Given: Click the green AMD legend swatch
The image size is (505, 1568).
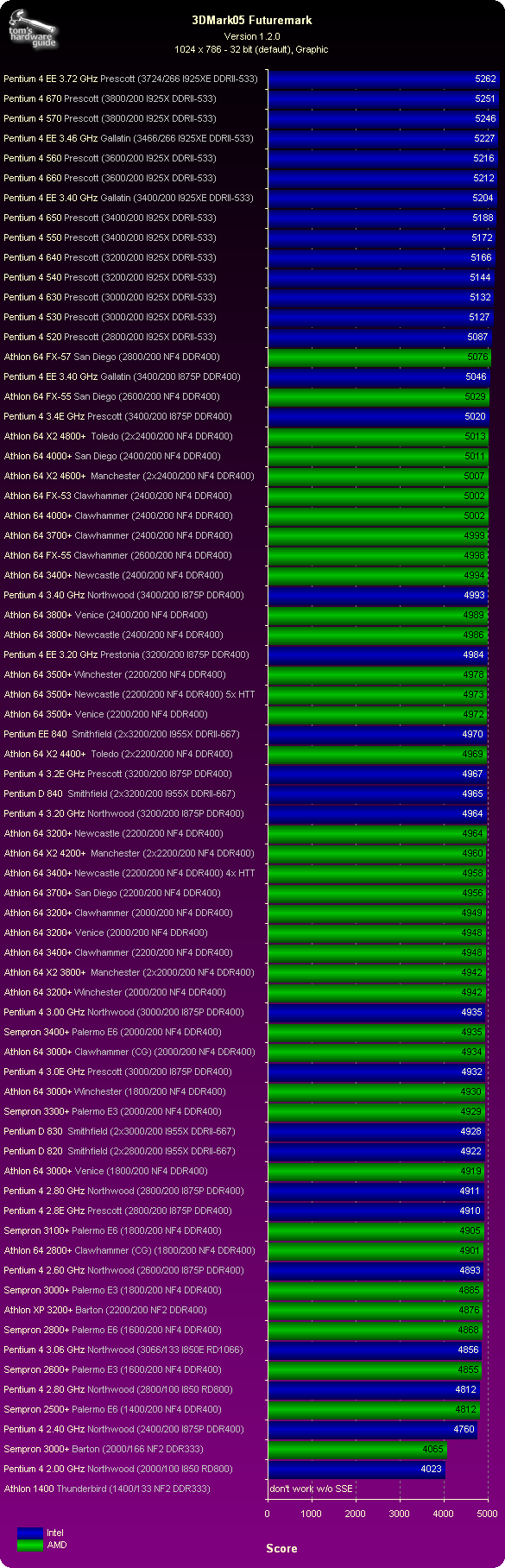Looking at the screenshot, I should tap(29, 1545).
